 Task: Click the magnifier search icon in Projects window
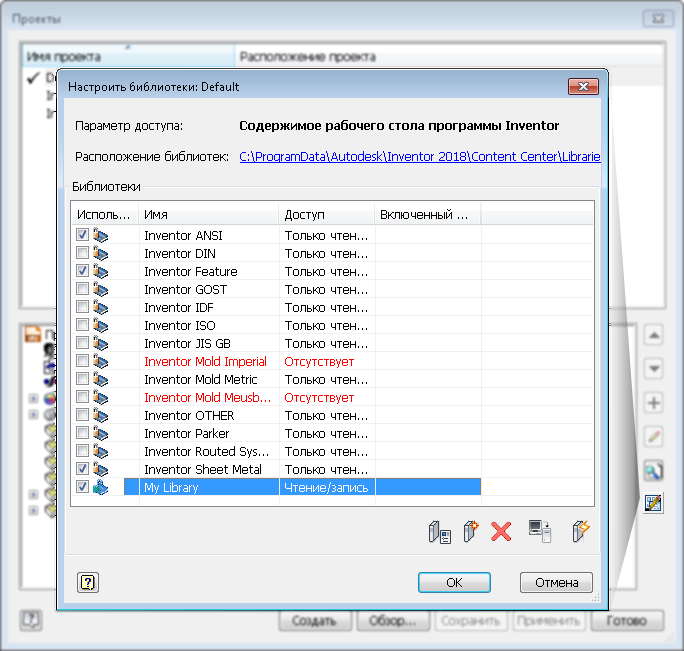point(653,470)
